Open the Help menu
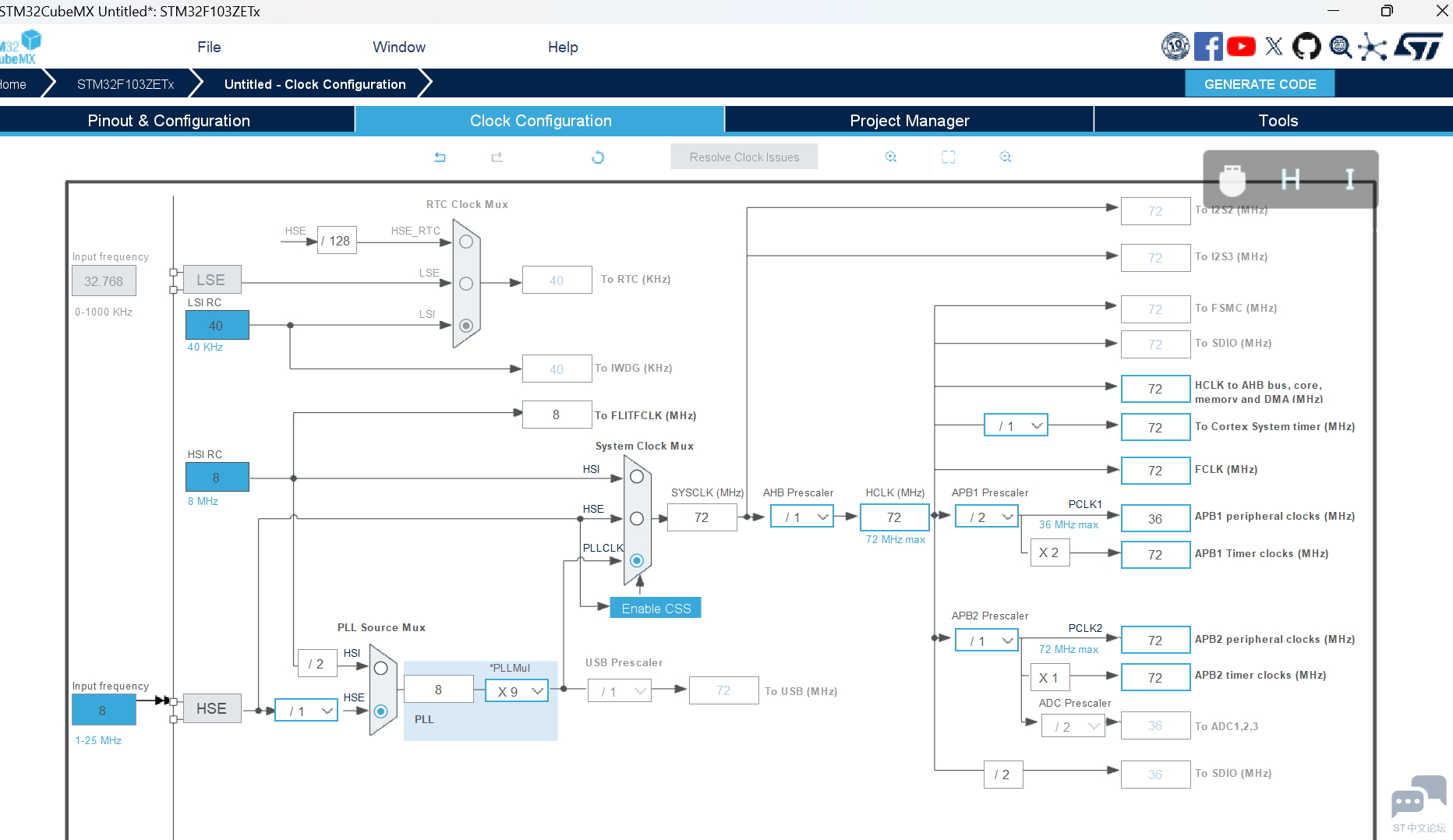Image resolution: width=1453 pixels, height=840 pixels. 563,48
